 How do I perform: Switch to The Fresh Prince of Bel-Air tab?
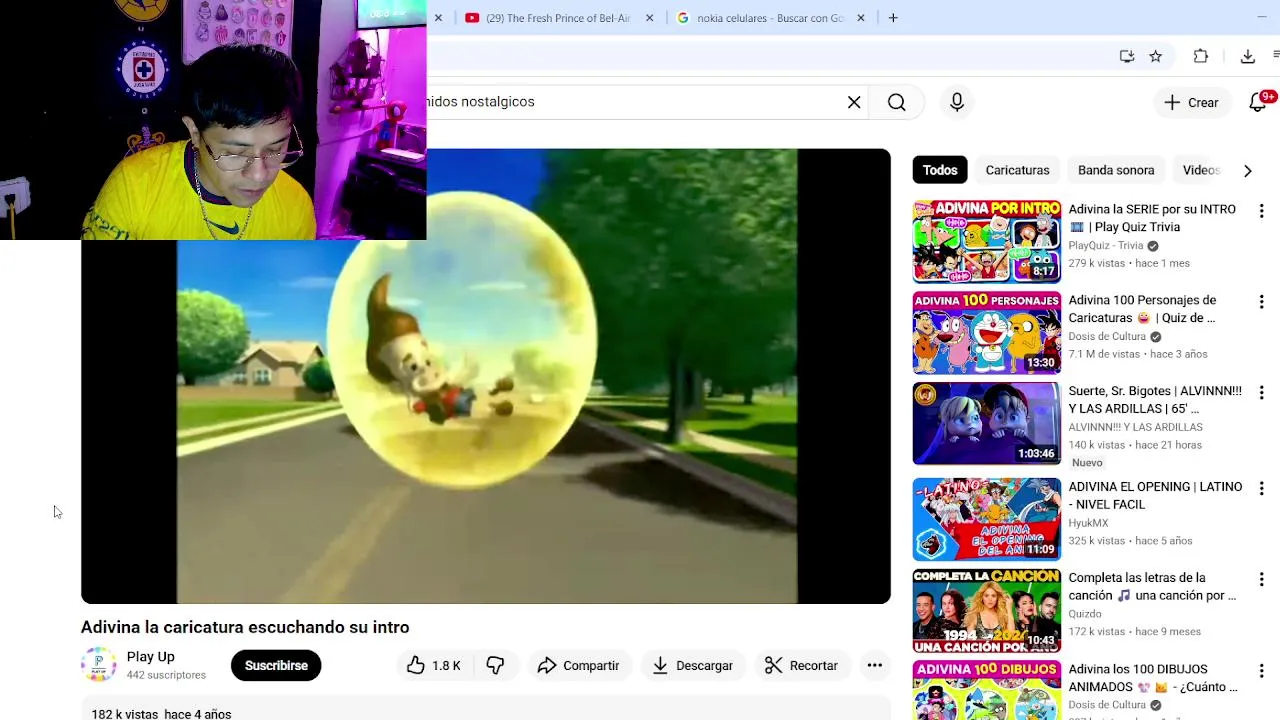557,18
